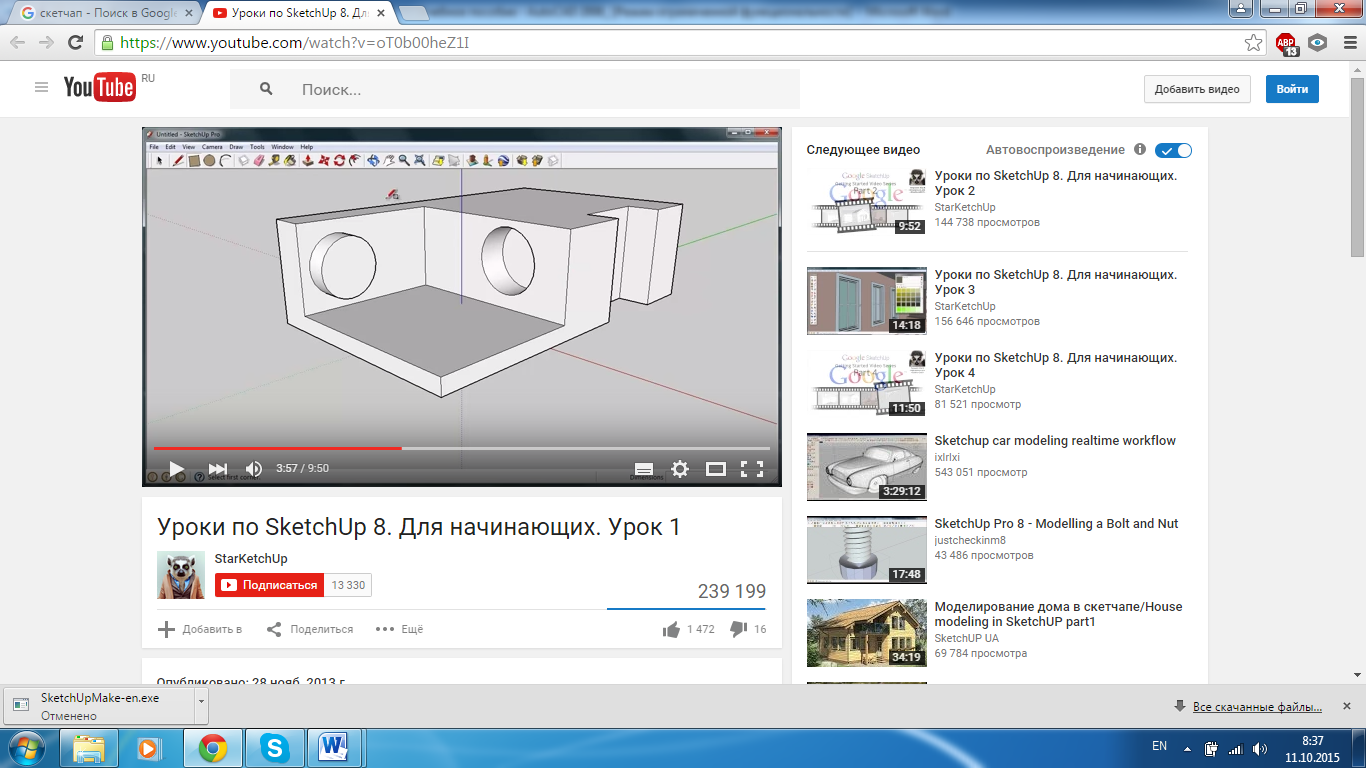Play the video

176,468
